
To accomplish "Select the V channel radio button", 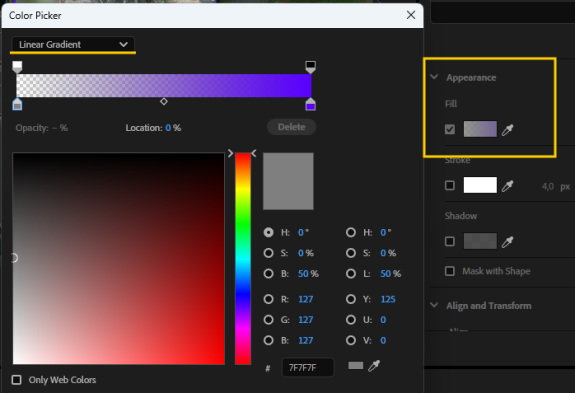I will (351, 340).
